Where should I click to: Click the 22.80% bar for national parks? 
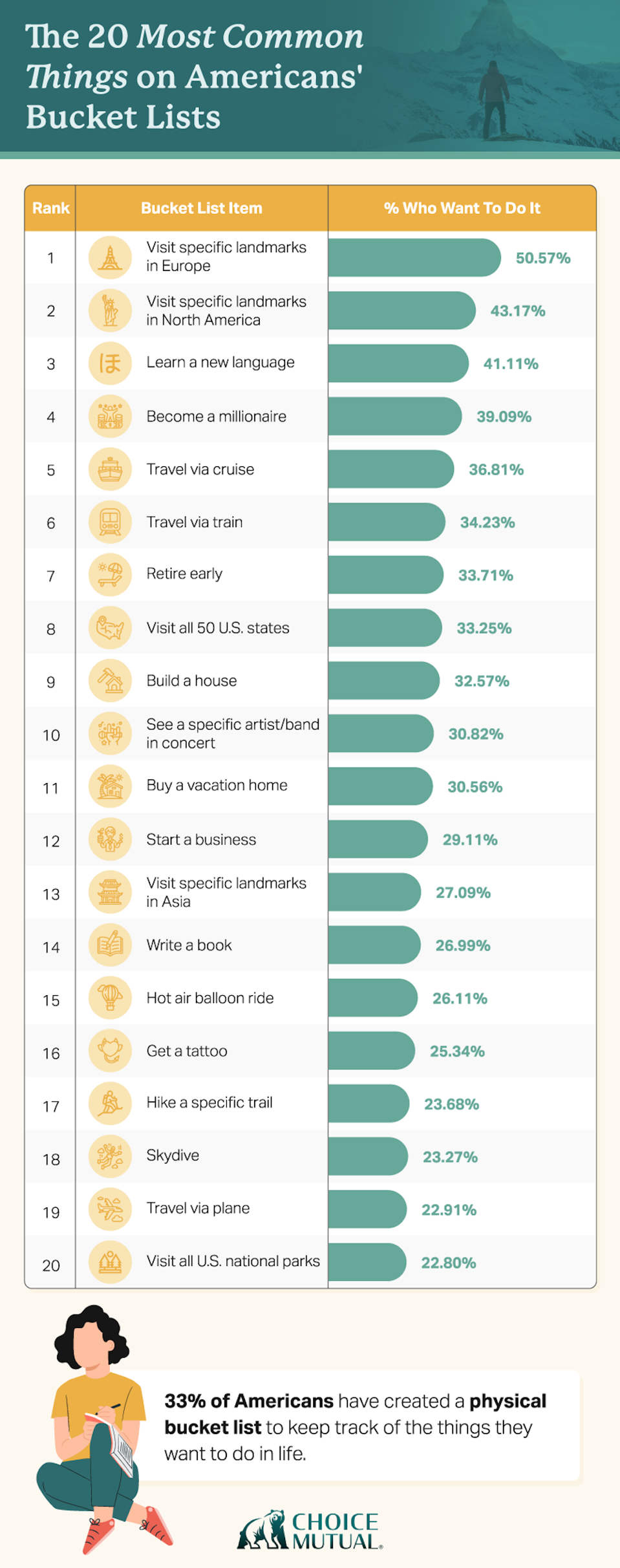[x=367, y=1262]
